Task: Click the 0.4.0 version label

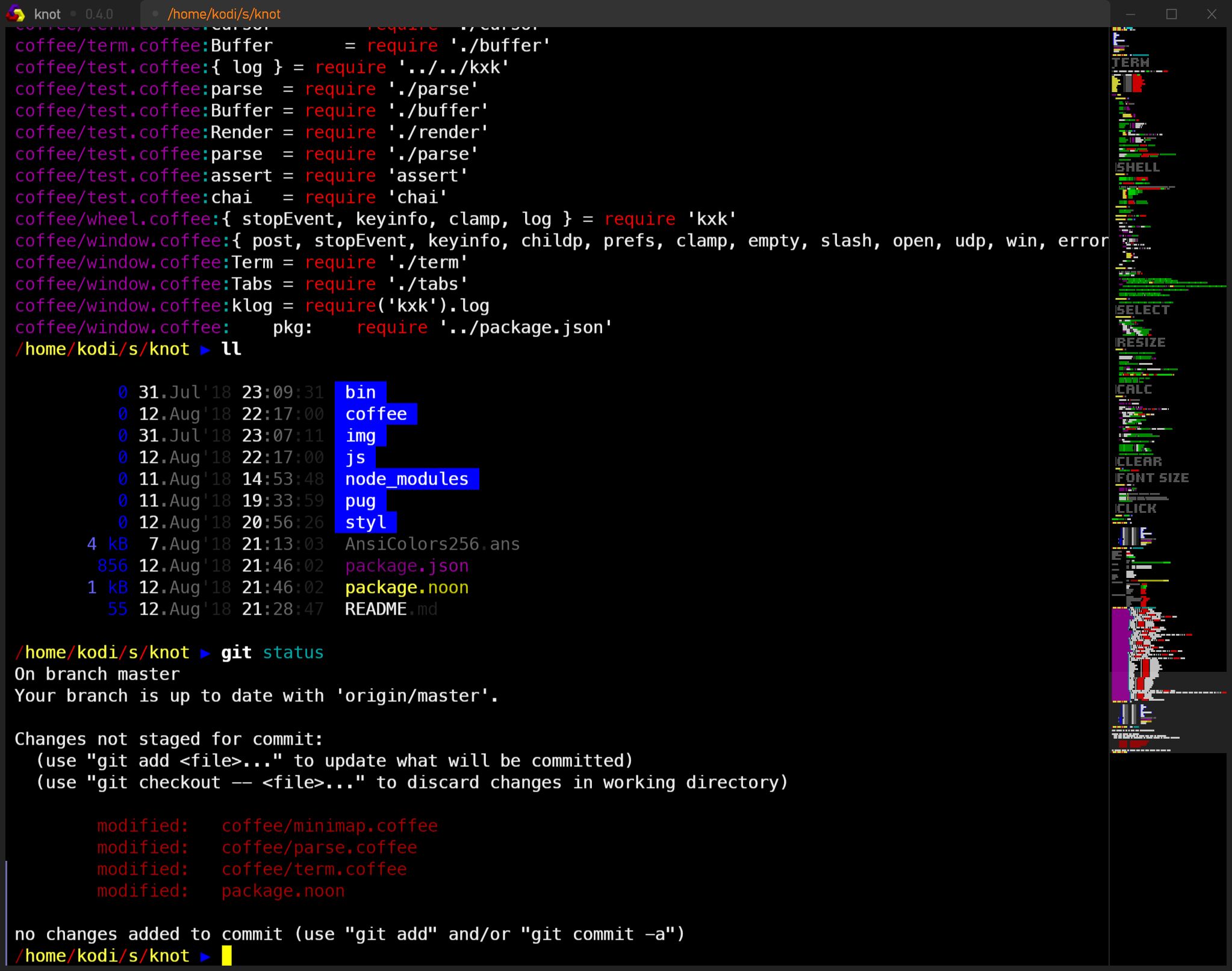Action: point(99,14)
